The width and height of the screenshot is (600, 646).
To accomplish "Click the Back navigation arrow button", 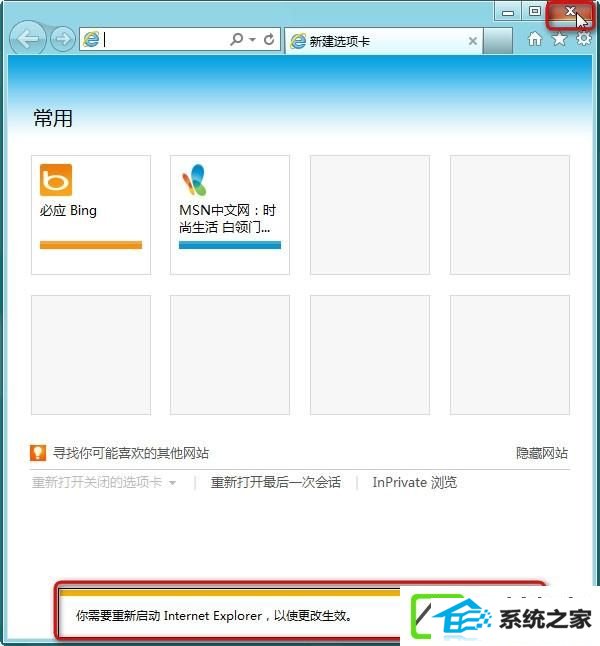I will [x=27, y=39].
